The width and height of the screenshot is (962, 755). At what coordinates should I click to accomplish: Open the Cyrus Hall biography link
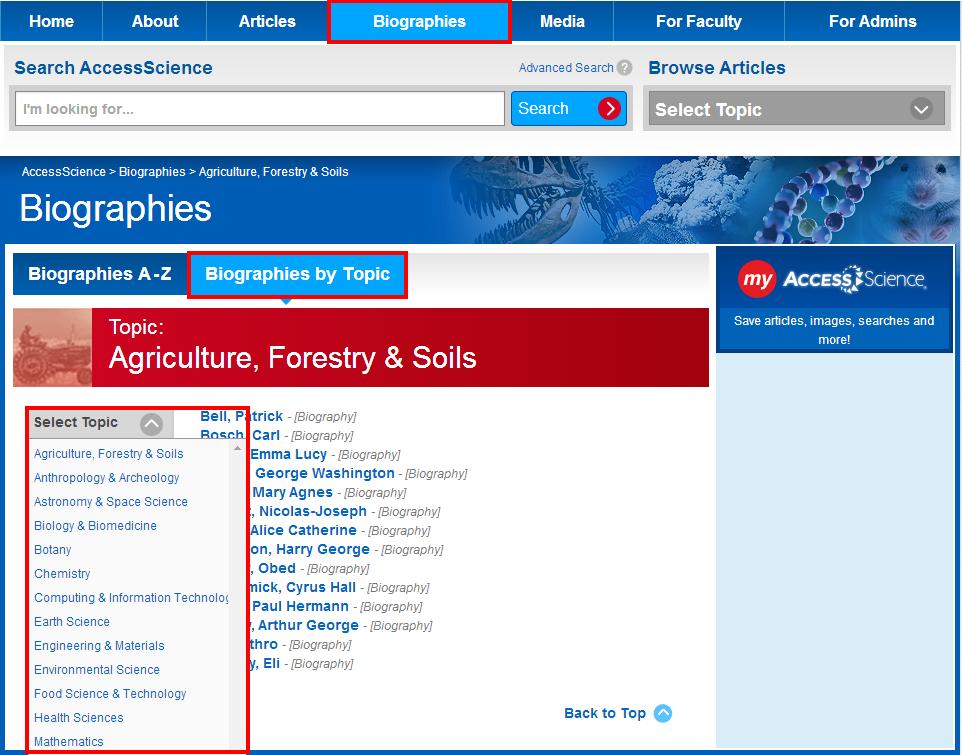[302, 587]
